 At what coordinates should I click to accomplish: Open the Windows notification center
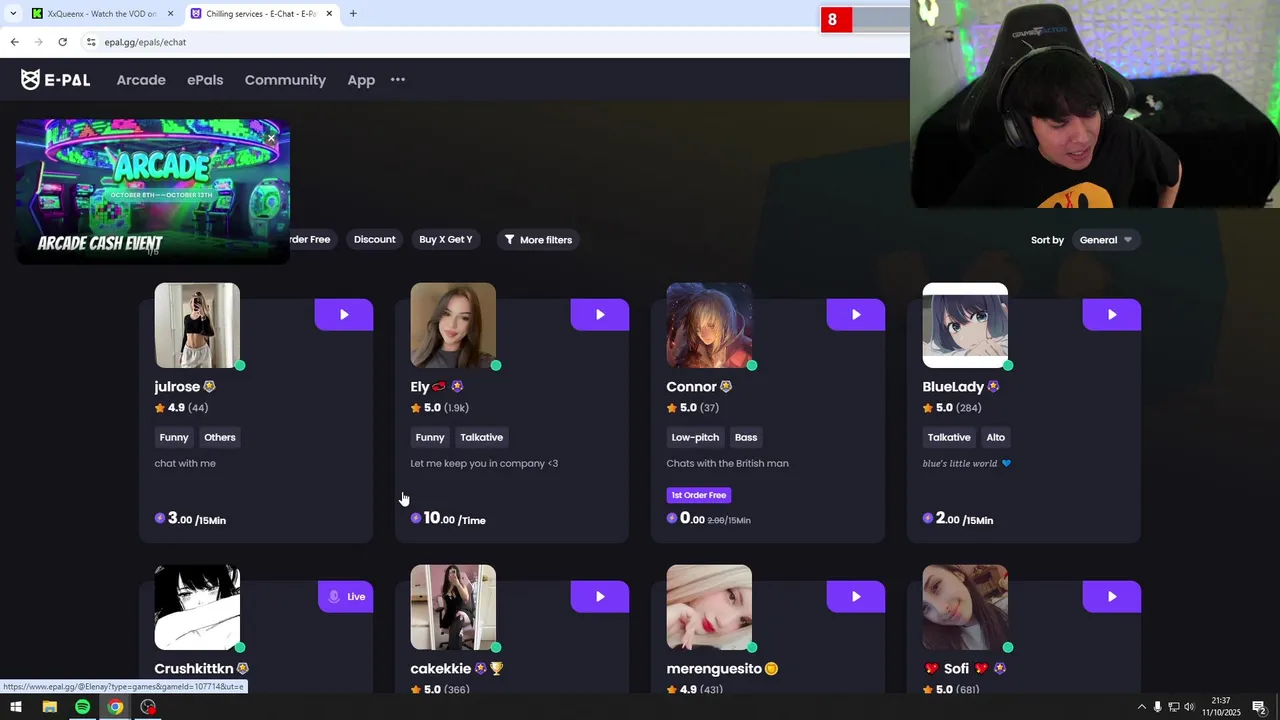click(x=1259, y=707)
